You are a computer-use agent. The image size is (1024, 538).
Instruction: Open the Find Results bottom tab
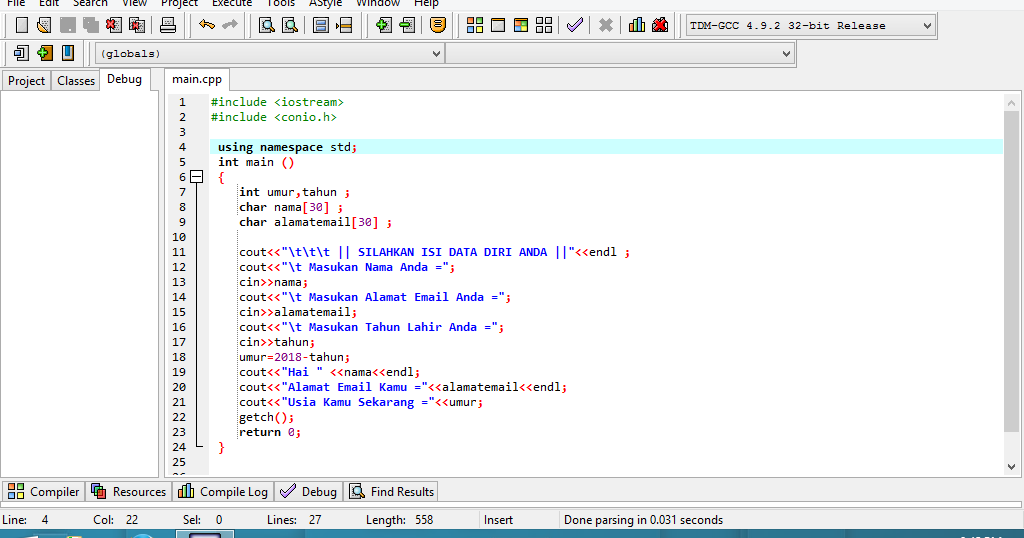[x=392, y=492]
